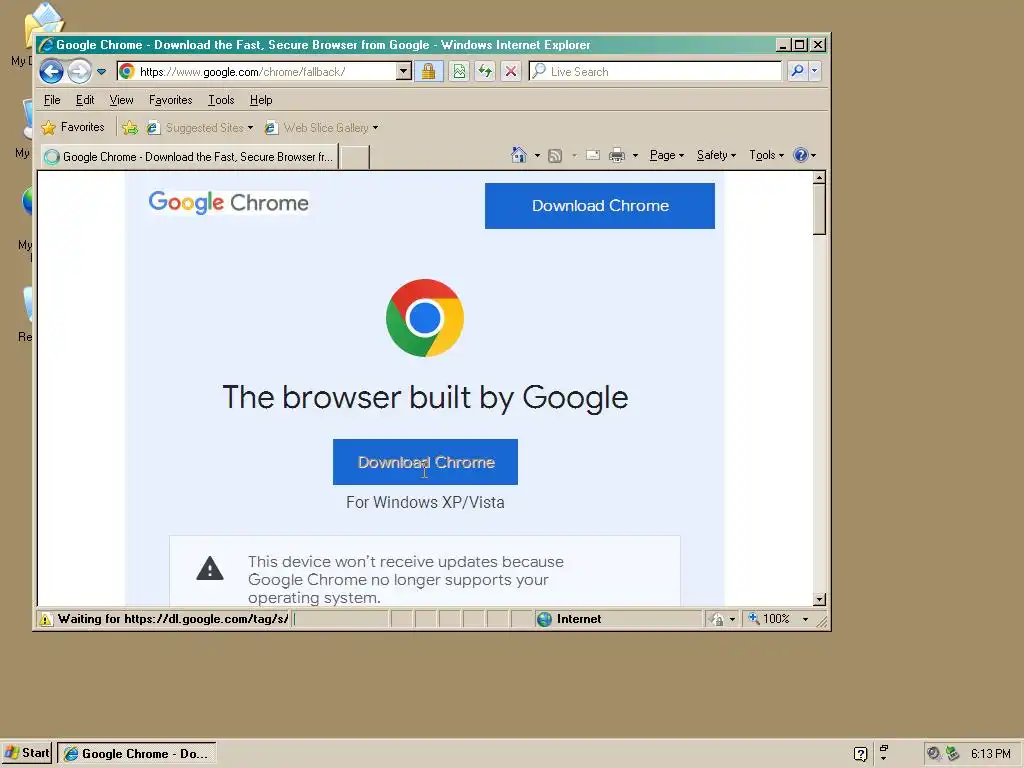Screen dimensions: 1024x768
Task: Click the 6:13 PM clock
Action: pyautogui.click(x=990, y=754)
